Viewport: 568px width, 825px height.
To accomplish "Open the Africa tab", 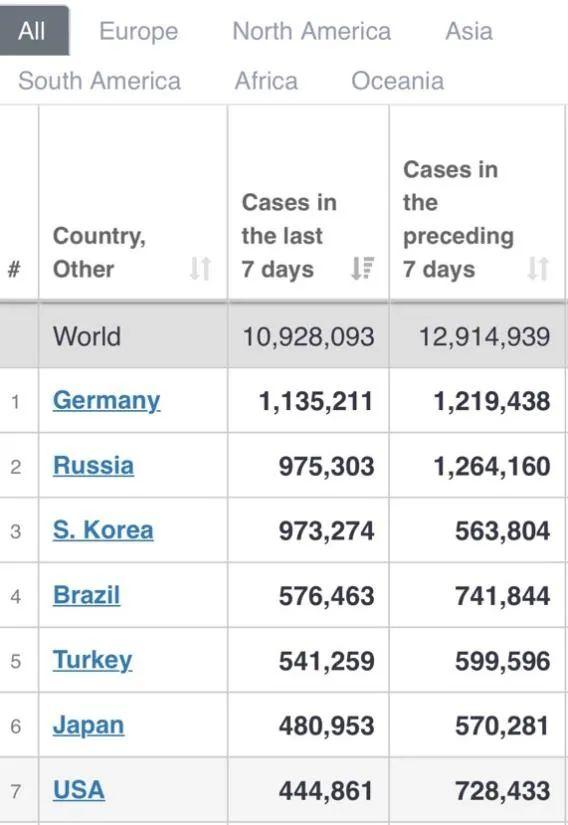I will point(266,81).
